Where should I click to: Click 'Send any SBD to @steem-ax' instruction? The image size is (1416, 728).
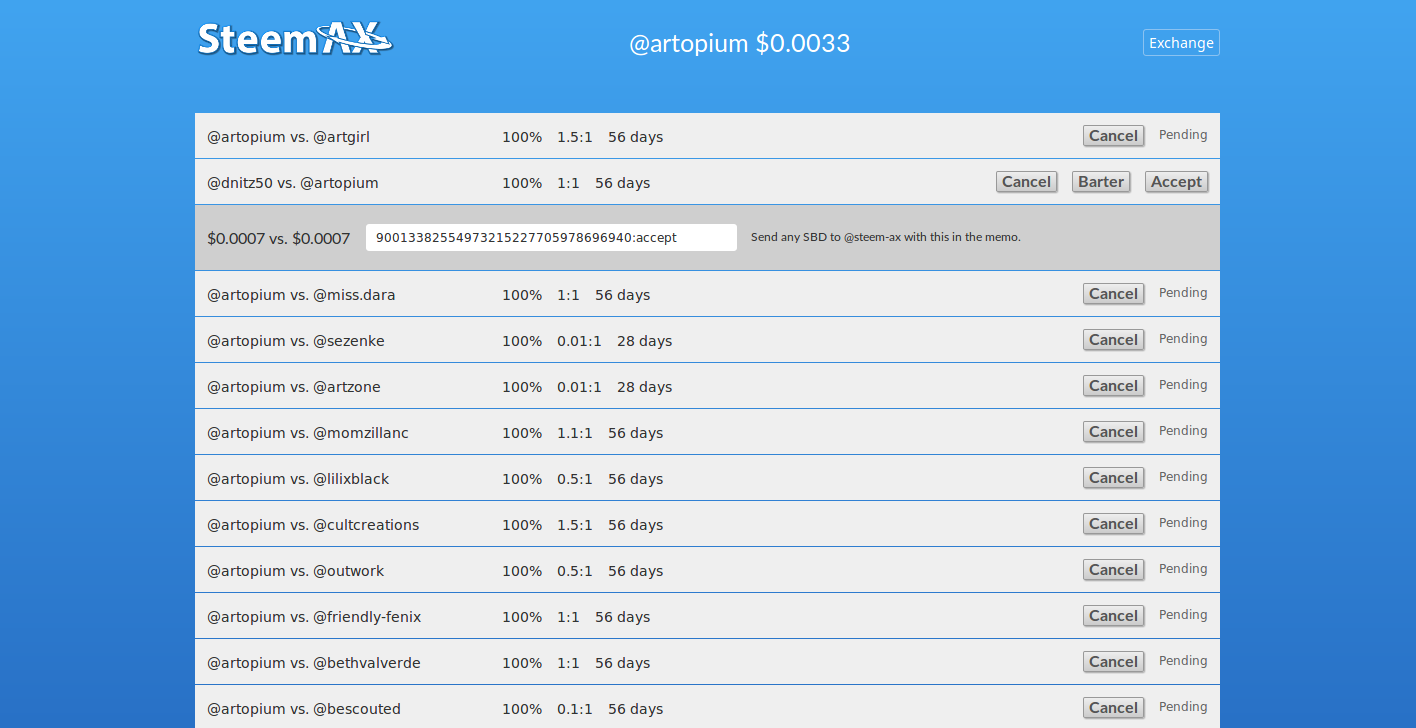[x=886, y=237]
